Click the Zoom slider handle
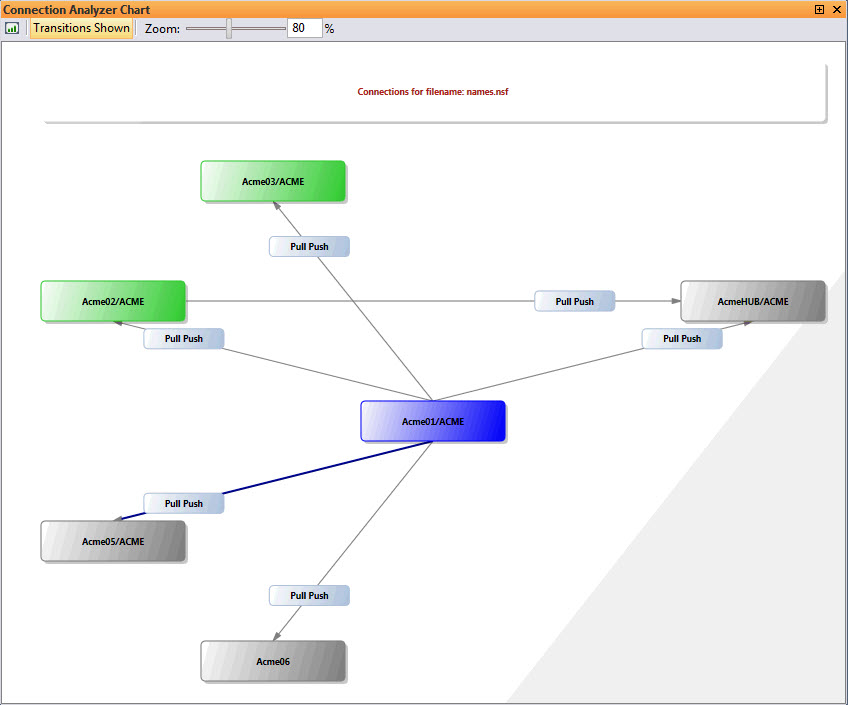The height and width of the screenshot is (705, 848). pos(229,29)
